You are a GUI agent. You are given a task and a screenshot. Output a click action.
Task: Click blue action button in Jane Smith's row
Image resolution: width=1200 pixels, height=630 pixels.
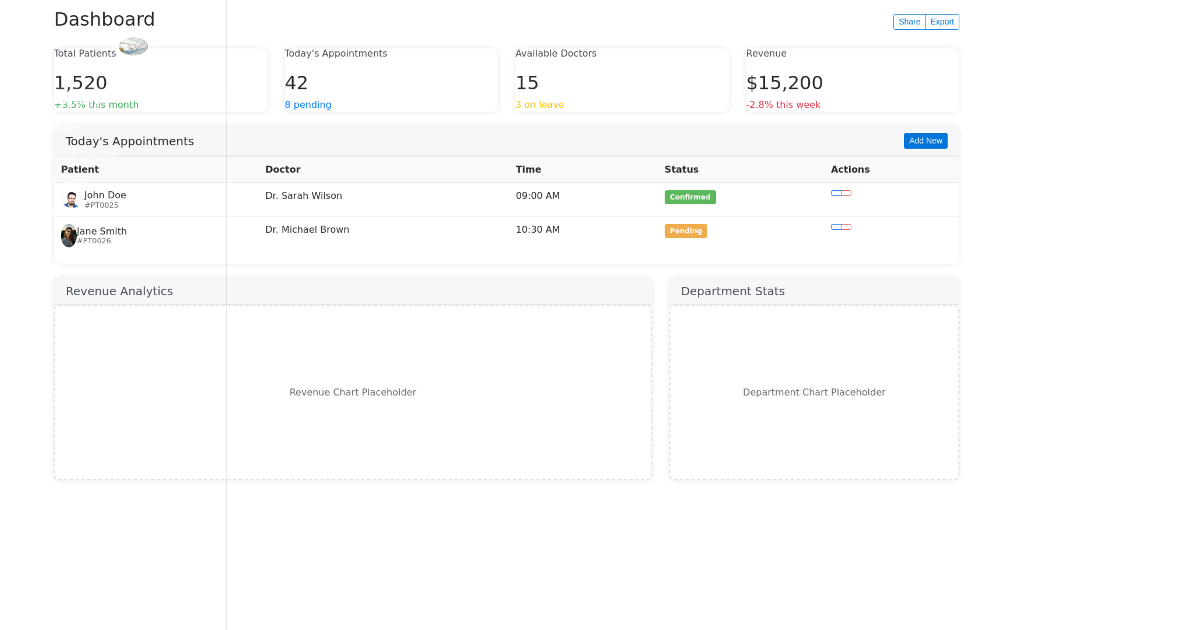coord(836,227)
